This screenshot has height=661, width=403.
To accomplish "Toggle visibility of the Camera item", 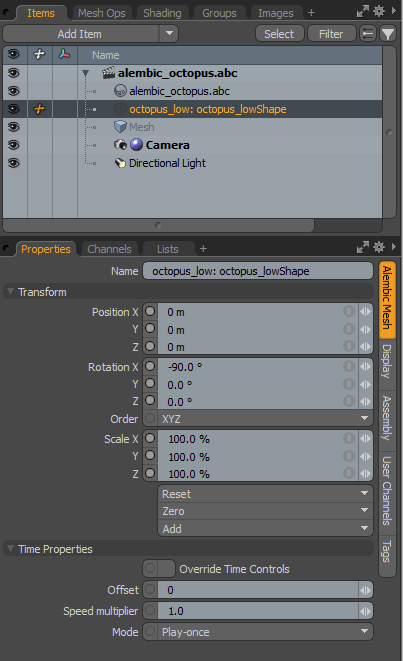I will click(x=13, y=145).
